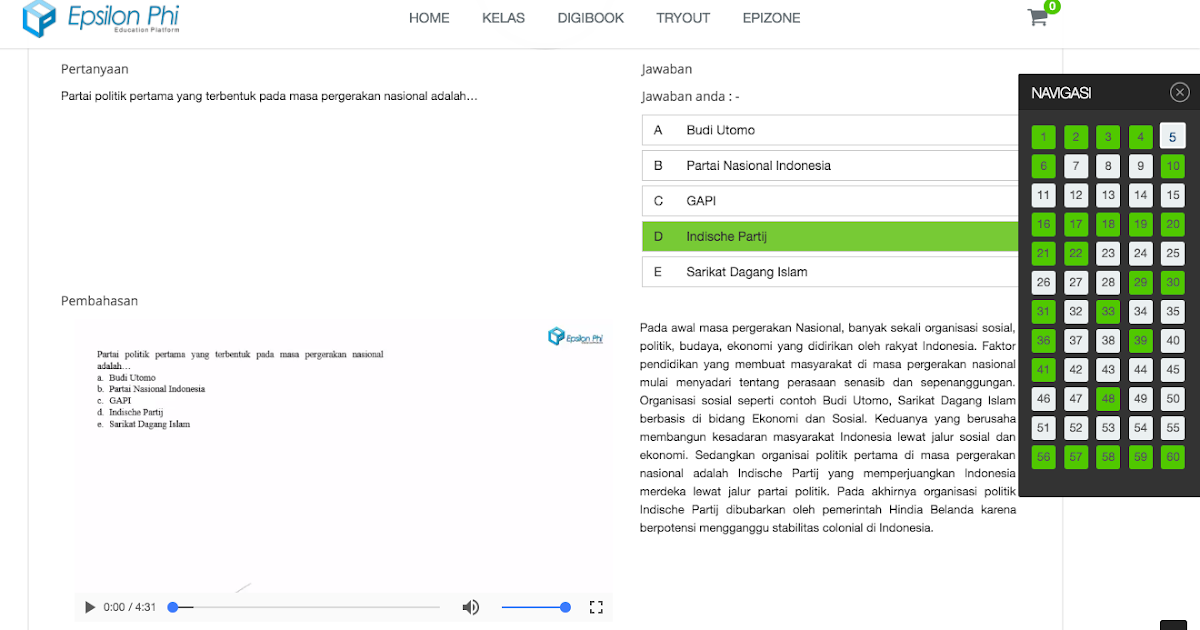Screen dimensions: 1200x630
Task: Jump to question 56
Action: [x=1043, y=456]
